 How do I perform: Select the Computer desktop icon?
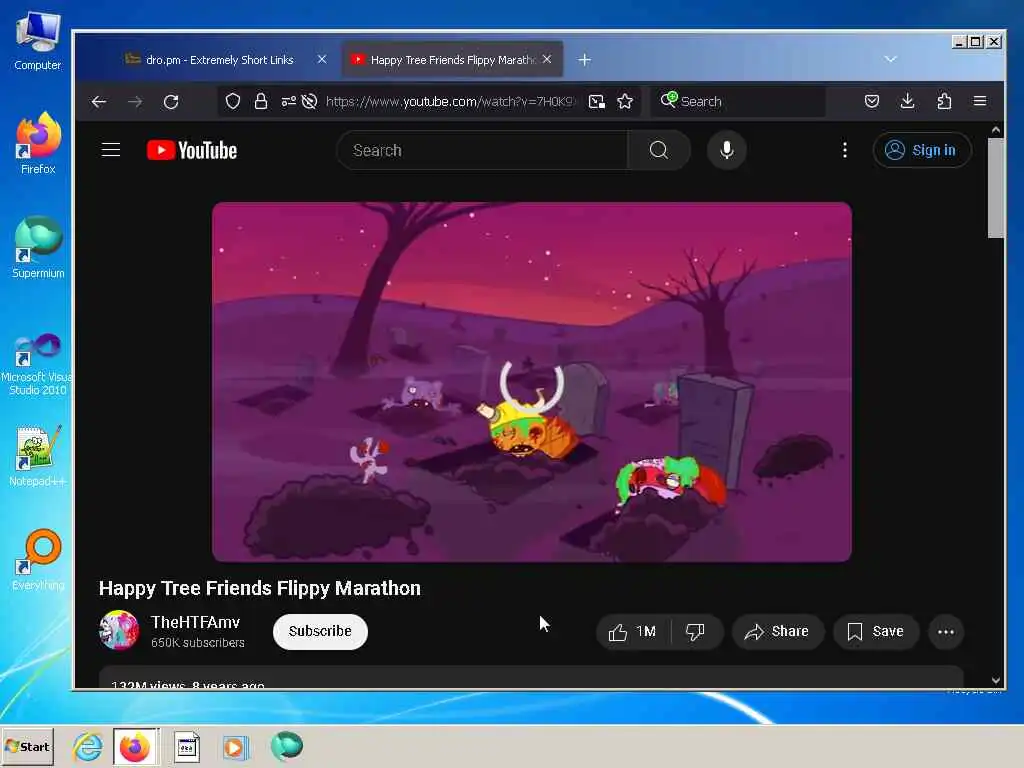[x=38, y=40]
